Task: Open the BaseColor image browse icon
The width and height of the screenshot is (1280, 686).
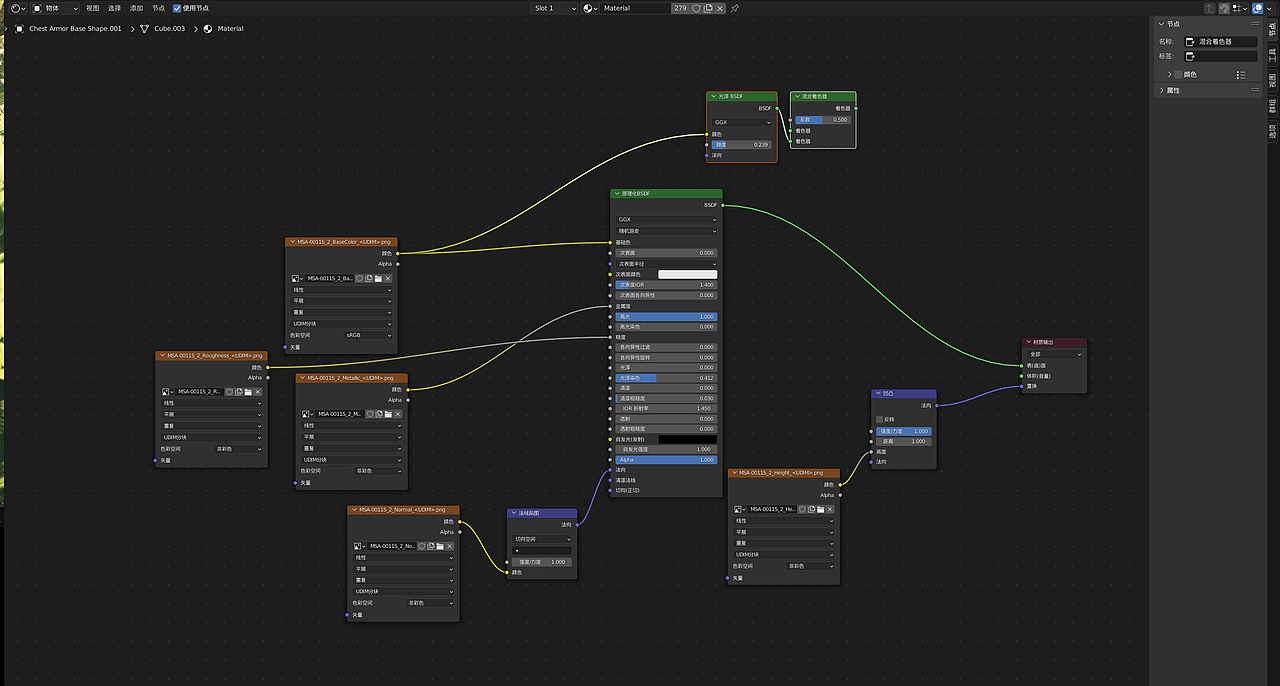Action: (297, 278)
